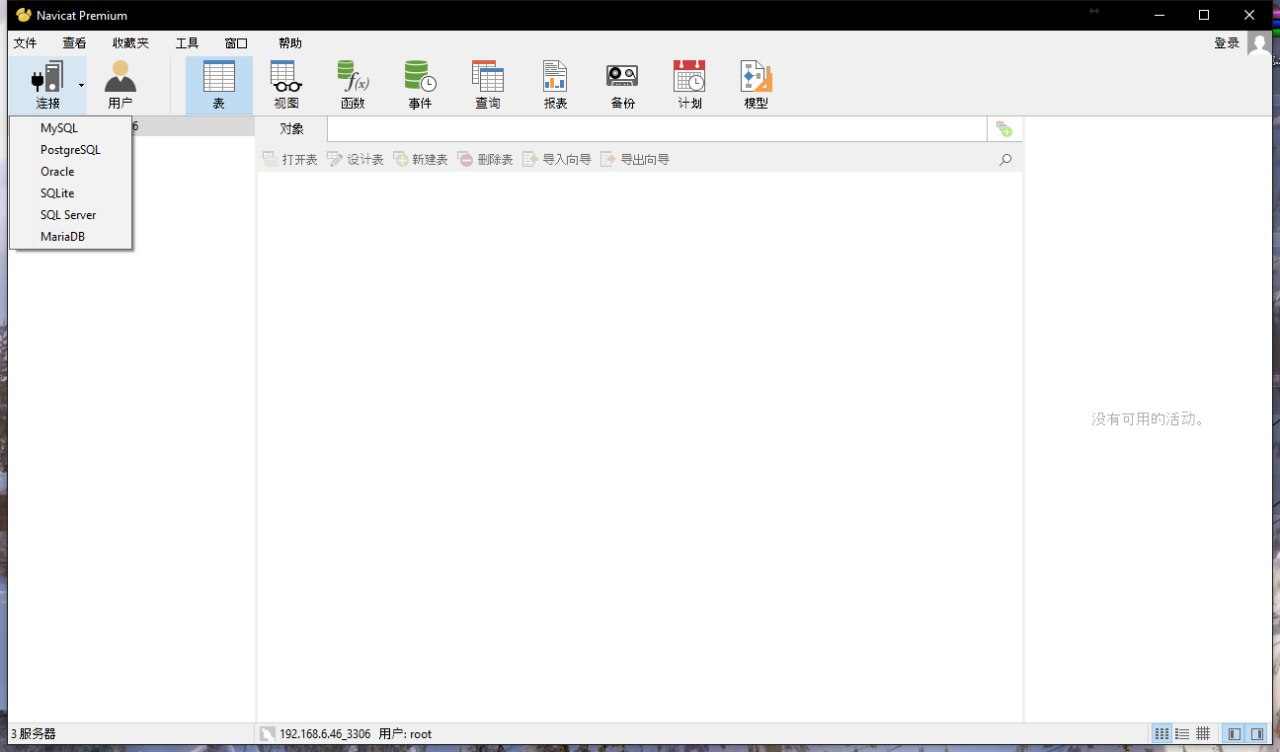
Task: Toggle the right information pane
Action: coord(1257,734)
